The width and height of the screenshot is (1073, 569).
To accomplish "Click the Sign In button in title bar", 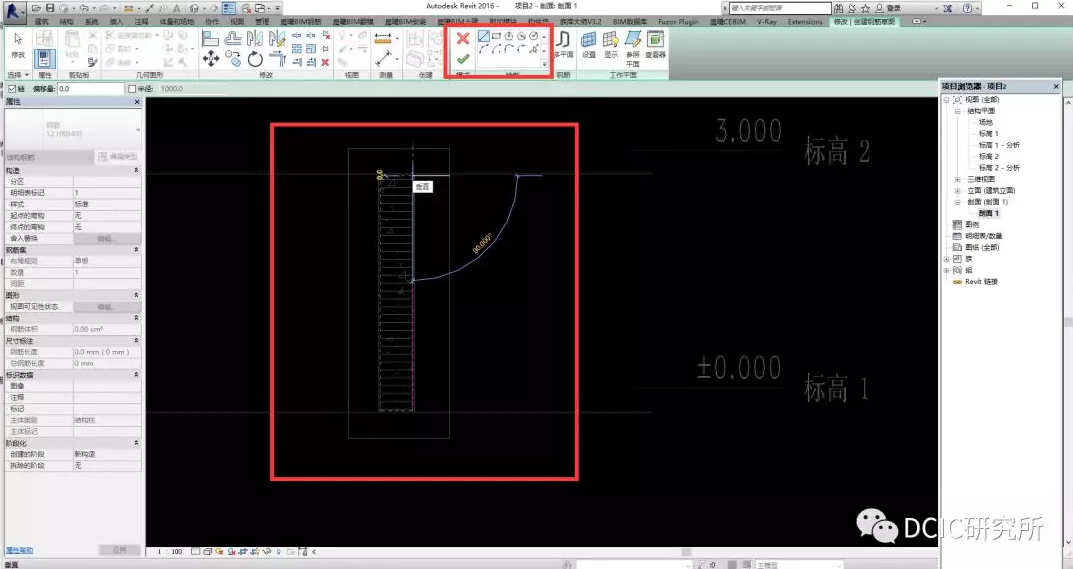I will click(888, 8).
